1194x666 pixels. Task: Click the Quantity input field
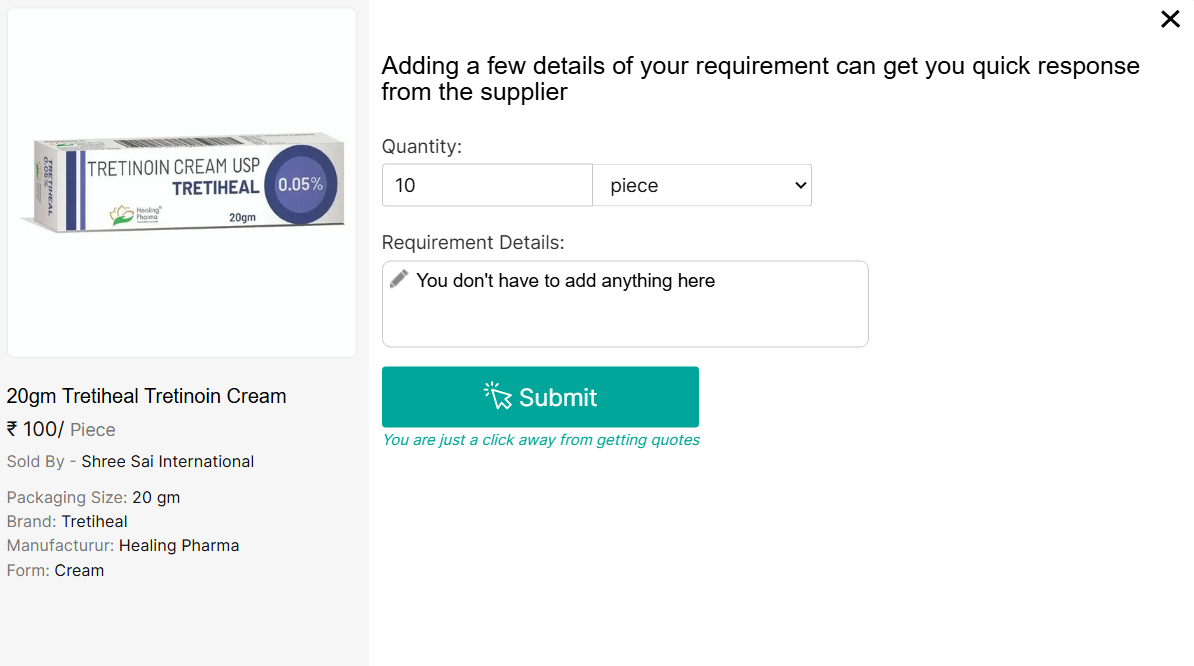487,185
